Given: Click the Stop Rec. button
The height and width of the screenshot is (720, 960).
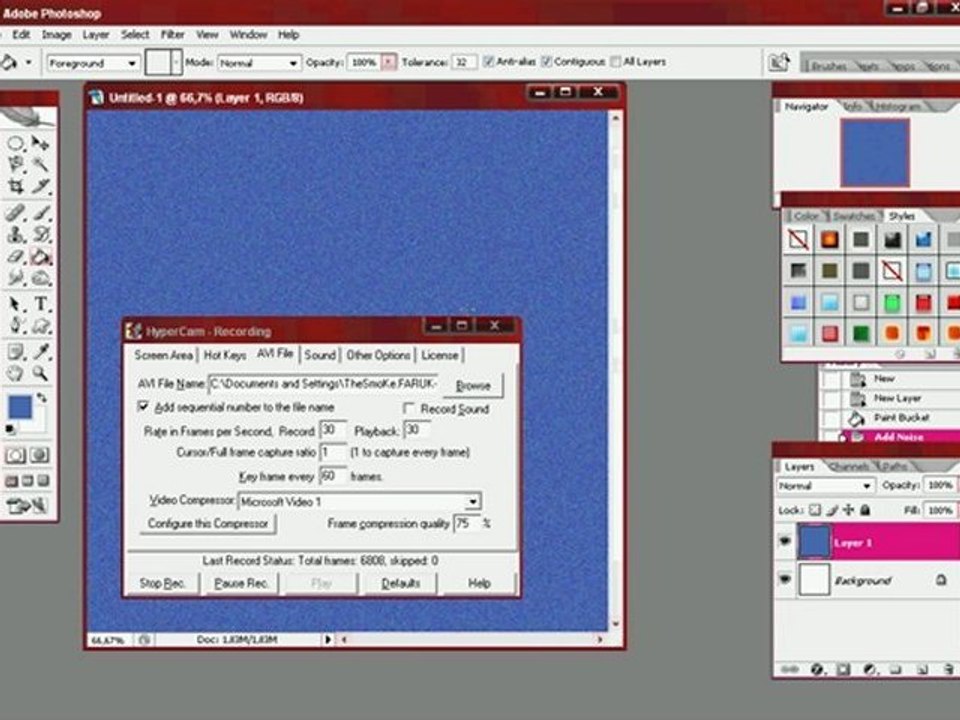Looking at the screenshot, I should point(162,583).
